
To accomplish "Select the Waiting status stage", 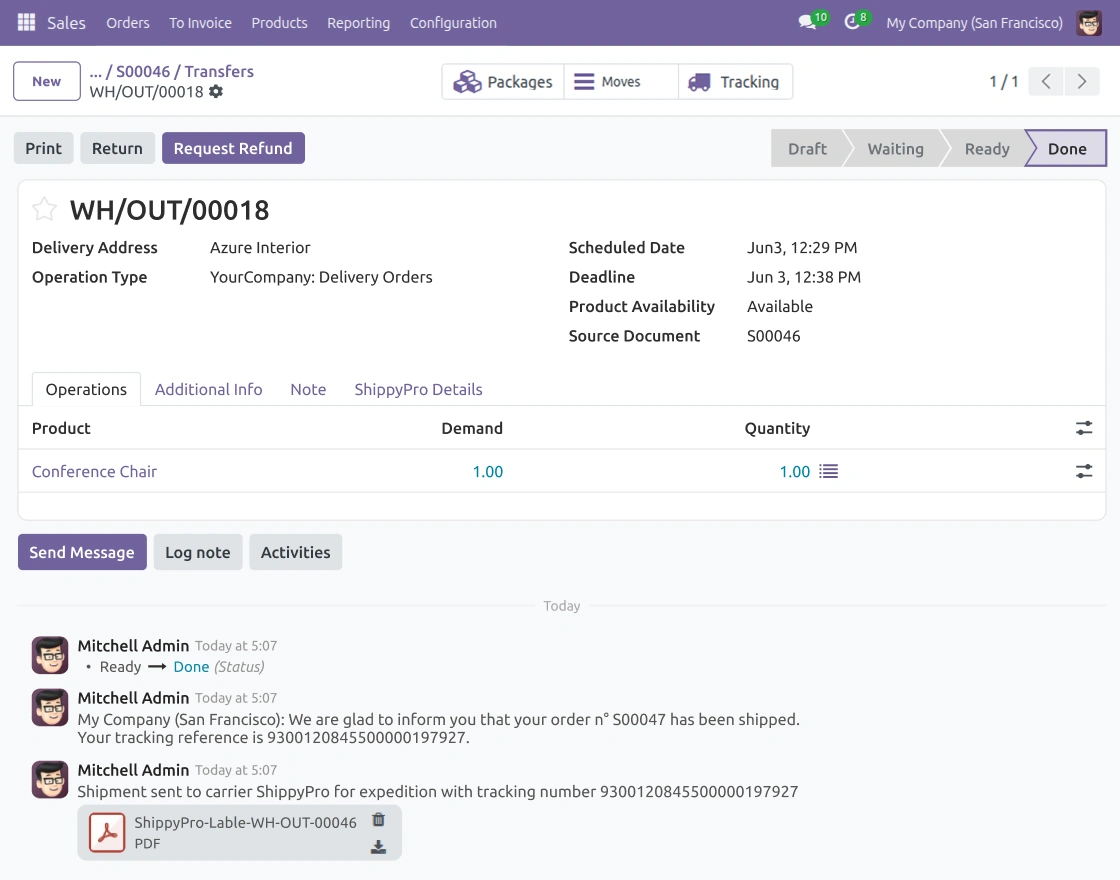I will coord(895,149).
